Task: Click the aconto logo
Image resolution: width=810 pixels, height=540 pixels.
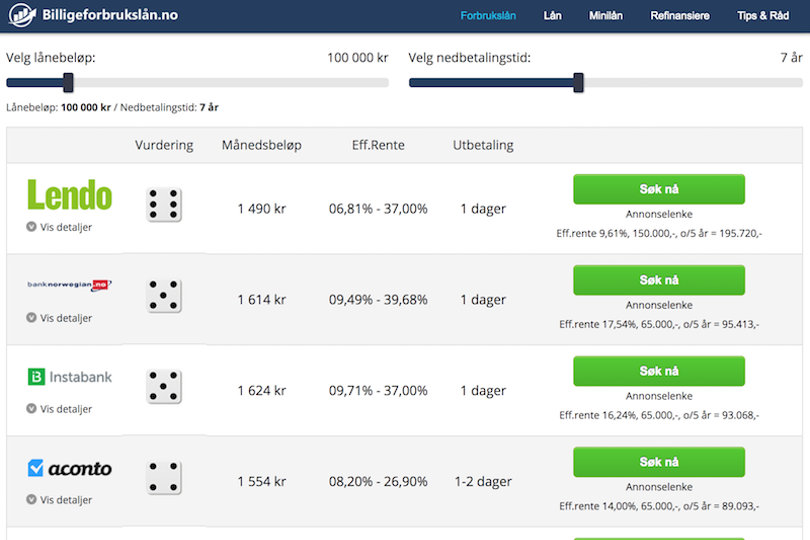Action: [69, 468]
